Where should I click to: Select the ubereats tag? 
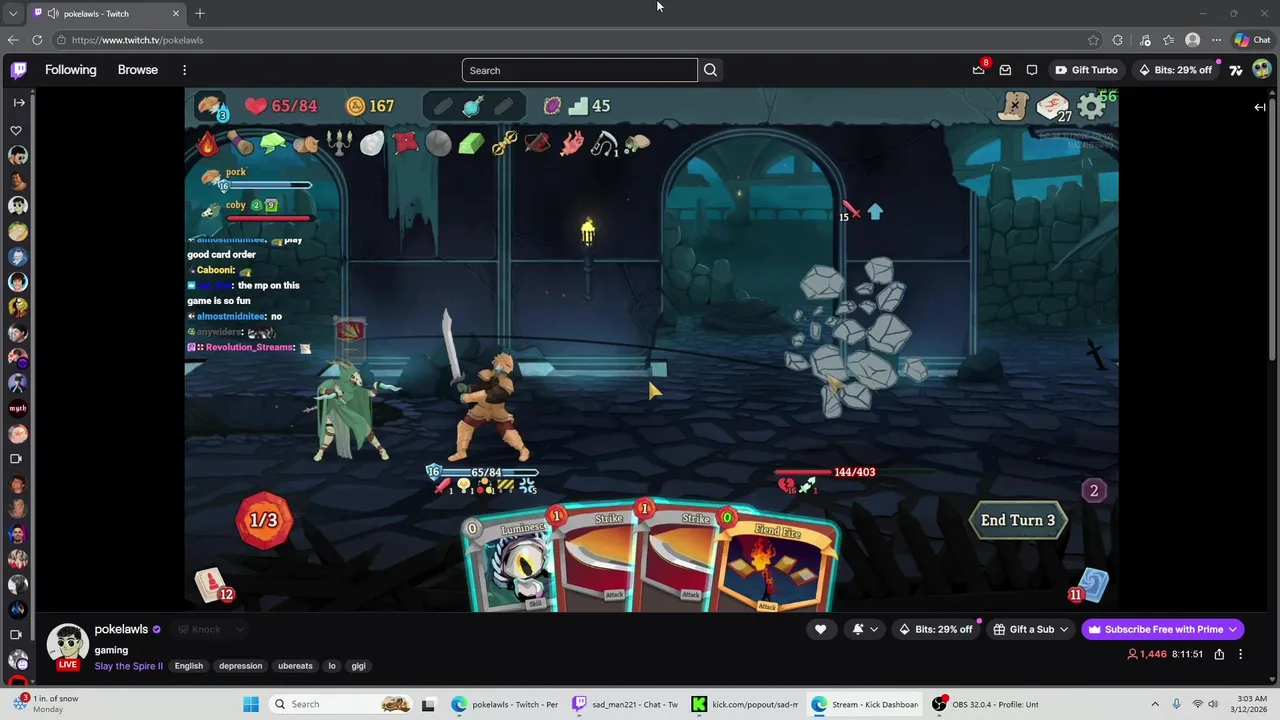[x=295, y=666]
